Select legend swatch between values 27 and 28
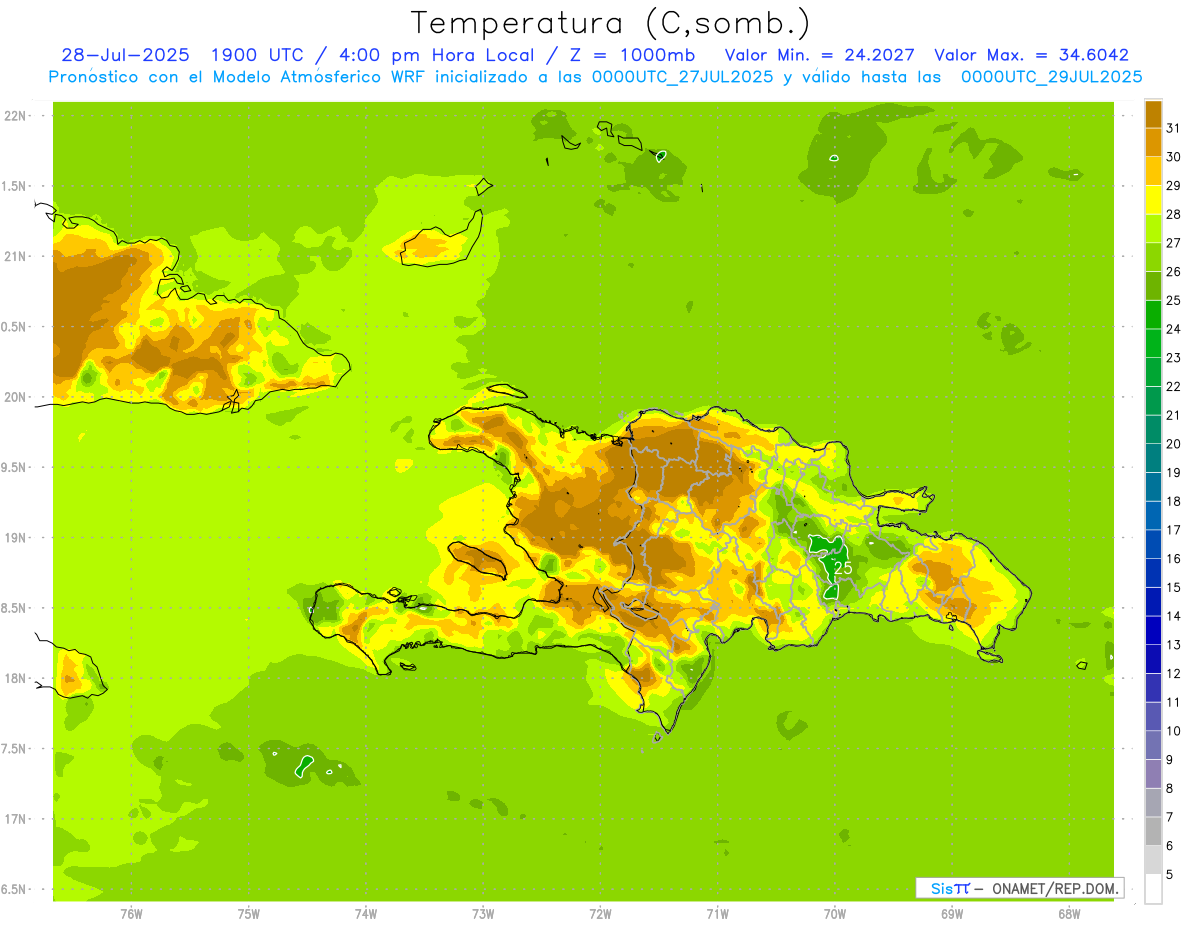Image resolution: width=1200 pixels, height=927 pixels. pyautogui.click(x=1153, y=228)
